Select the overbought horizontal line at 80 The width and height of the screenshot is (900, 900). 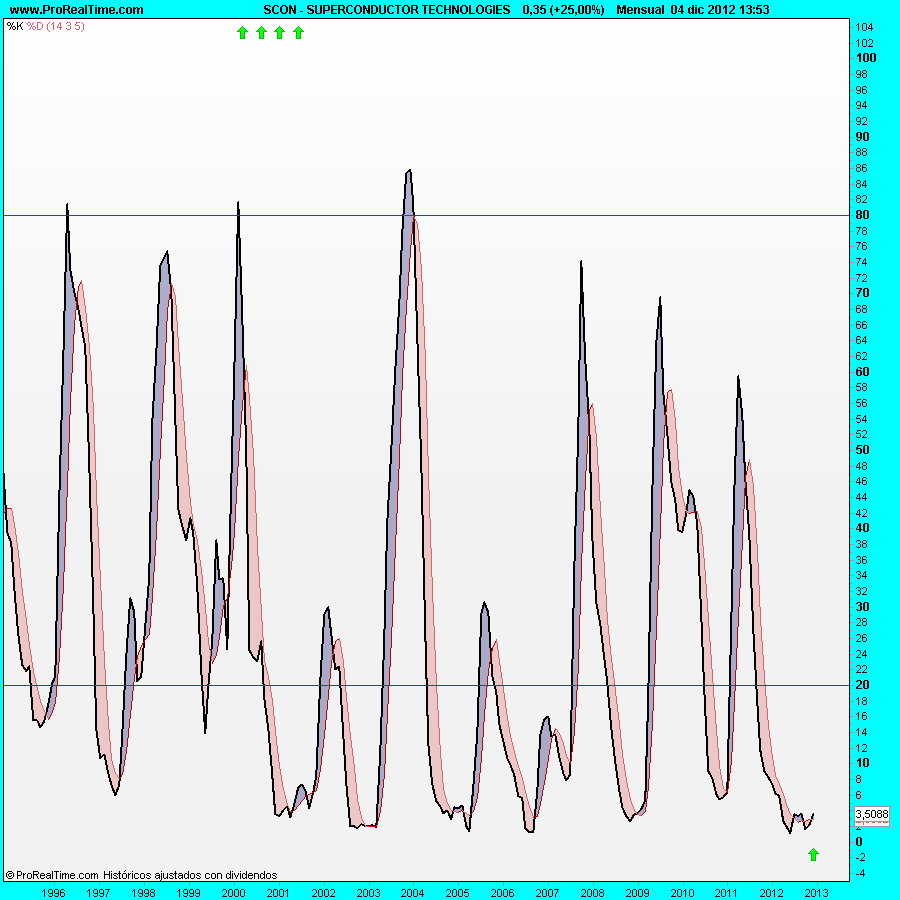426,215
